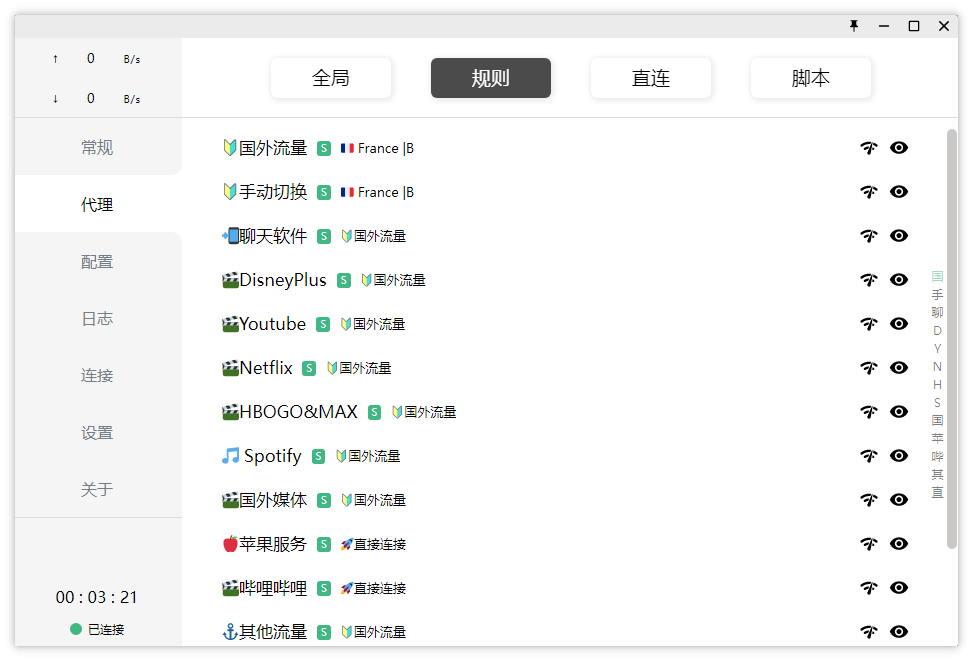The width and height of the screenshot is (973, 661).
Task: Open the 代理 sidebar page
Action: [x=98, y=204]
